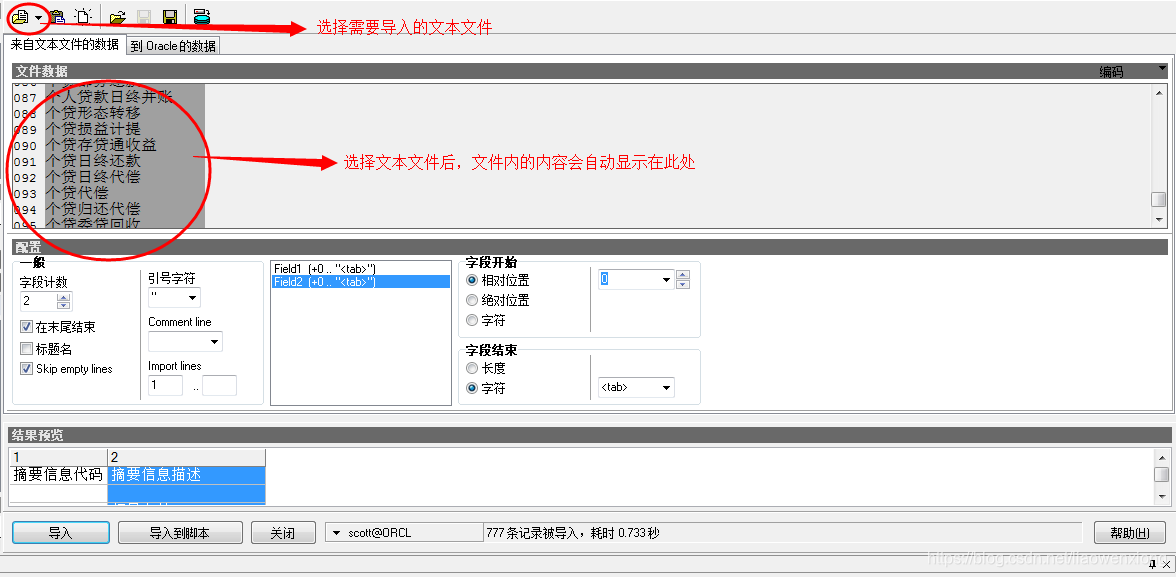This screenshot has height=577, width=1176.
Task: Open a text file for import
Action: pos(19,16)
